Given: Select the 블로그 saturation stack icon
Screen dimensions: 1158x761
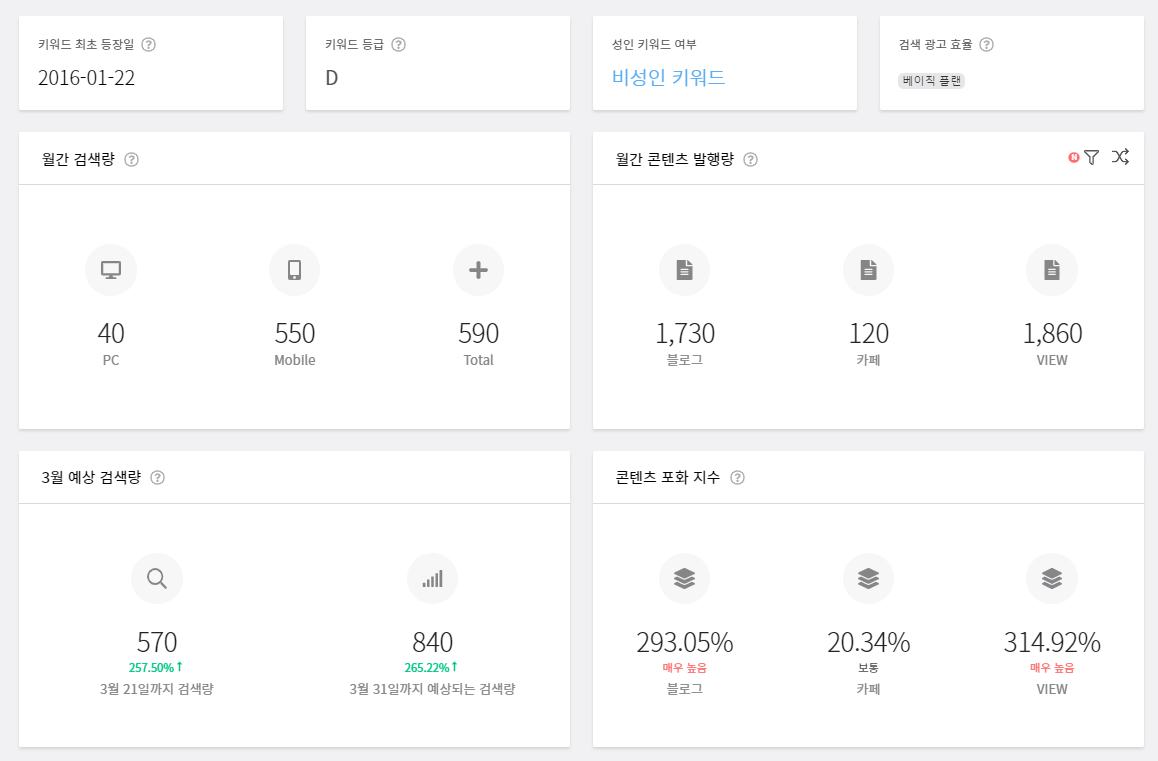Looking at the screenshot, I should [x=685, y=578].
